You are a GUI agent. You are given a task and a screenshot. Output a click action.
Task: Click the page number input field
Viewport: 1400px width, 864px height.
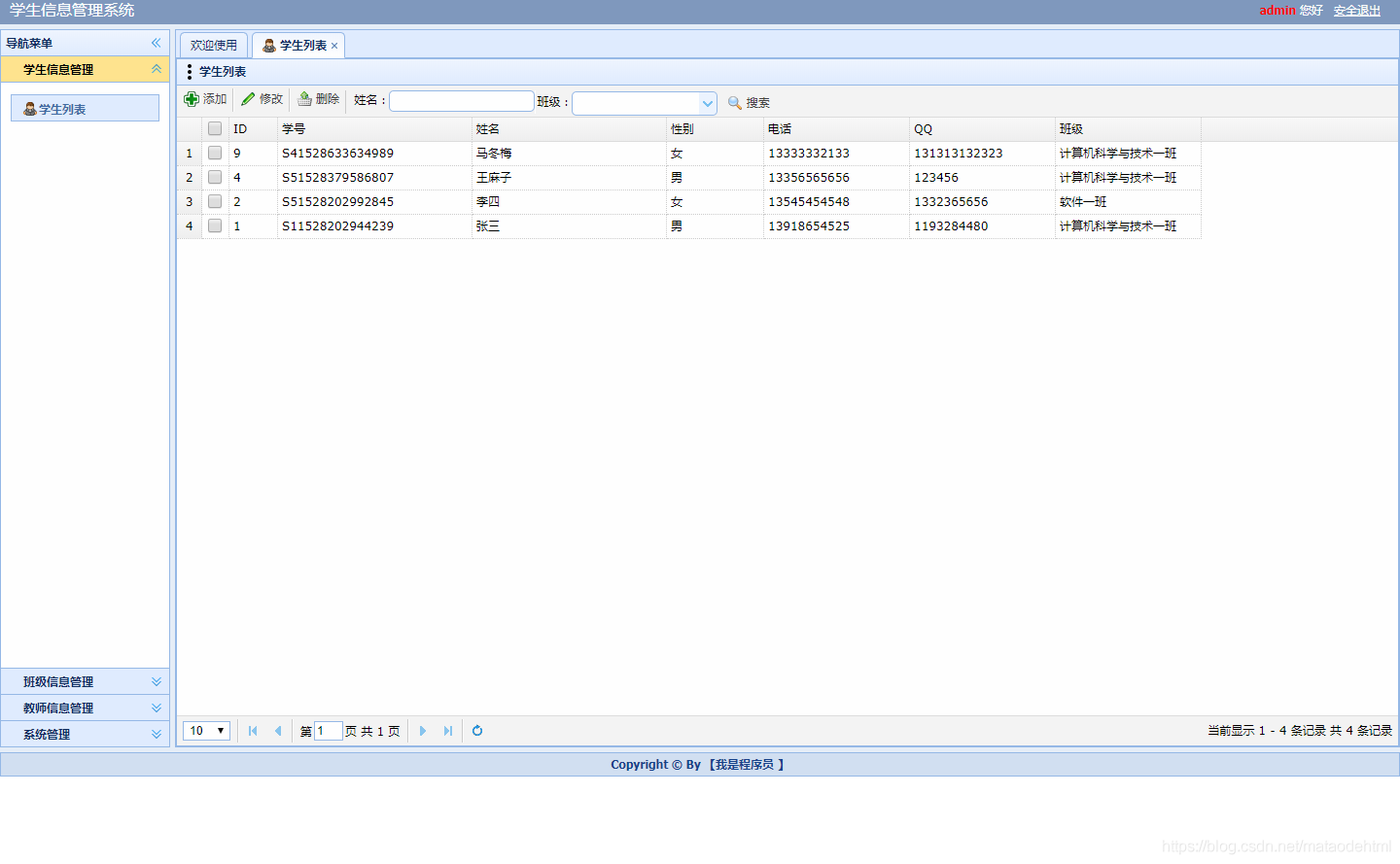pos(329,731)
